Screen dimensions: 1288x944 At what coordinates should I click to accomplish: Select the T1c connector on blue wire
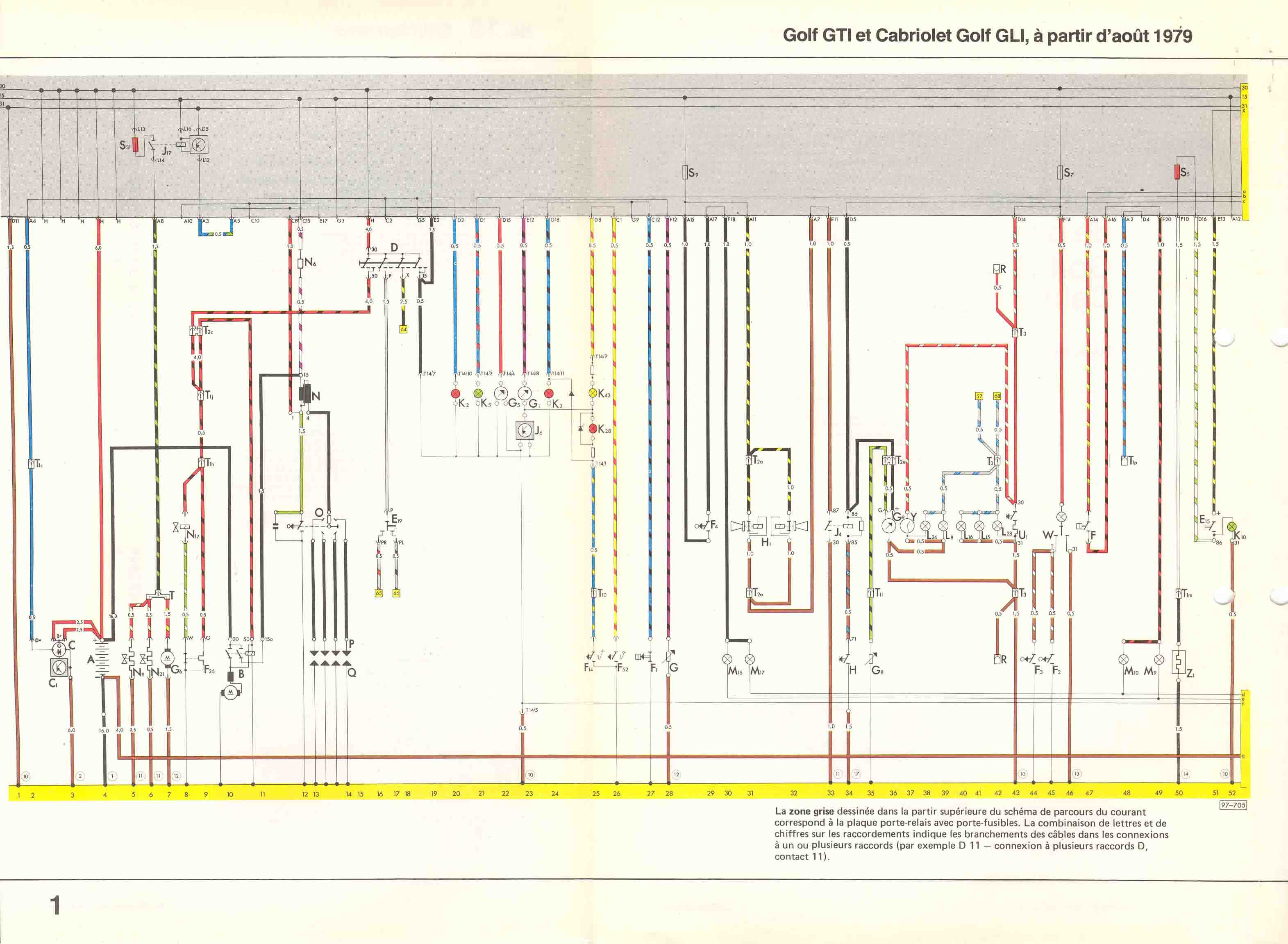(x=31, y=464)
